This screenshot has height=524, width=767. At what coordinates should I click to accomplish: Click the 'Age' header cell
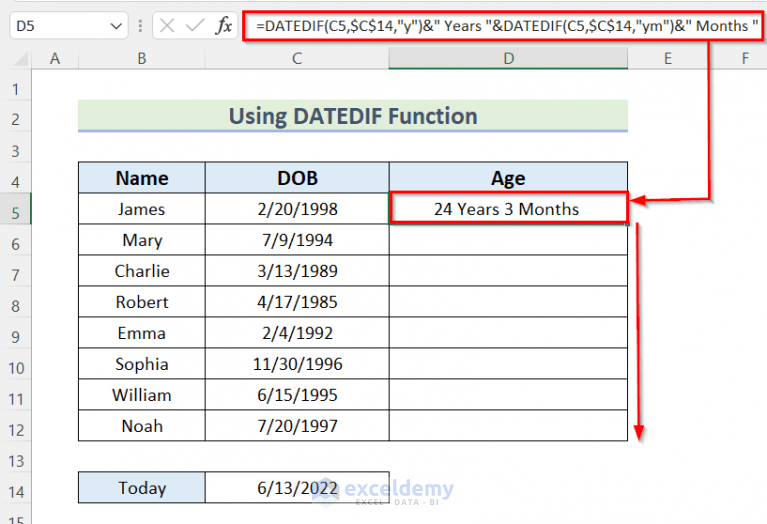508,178
